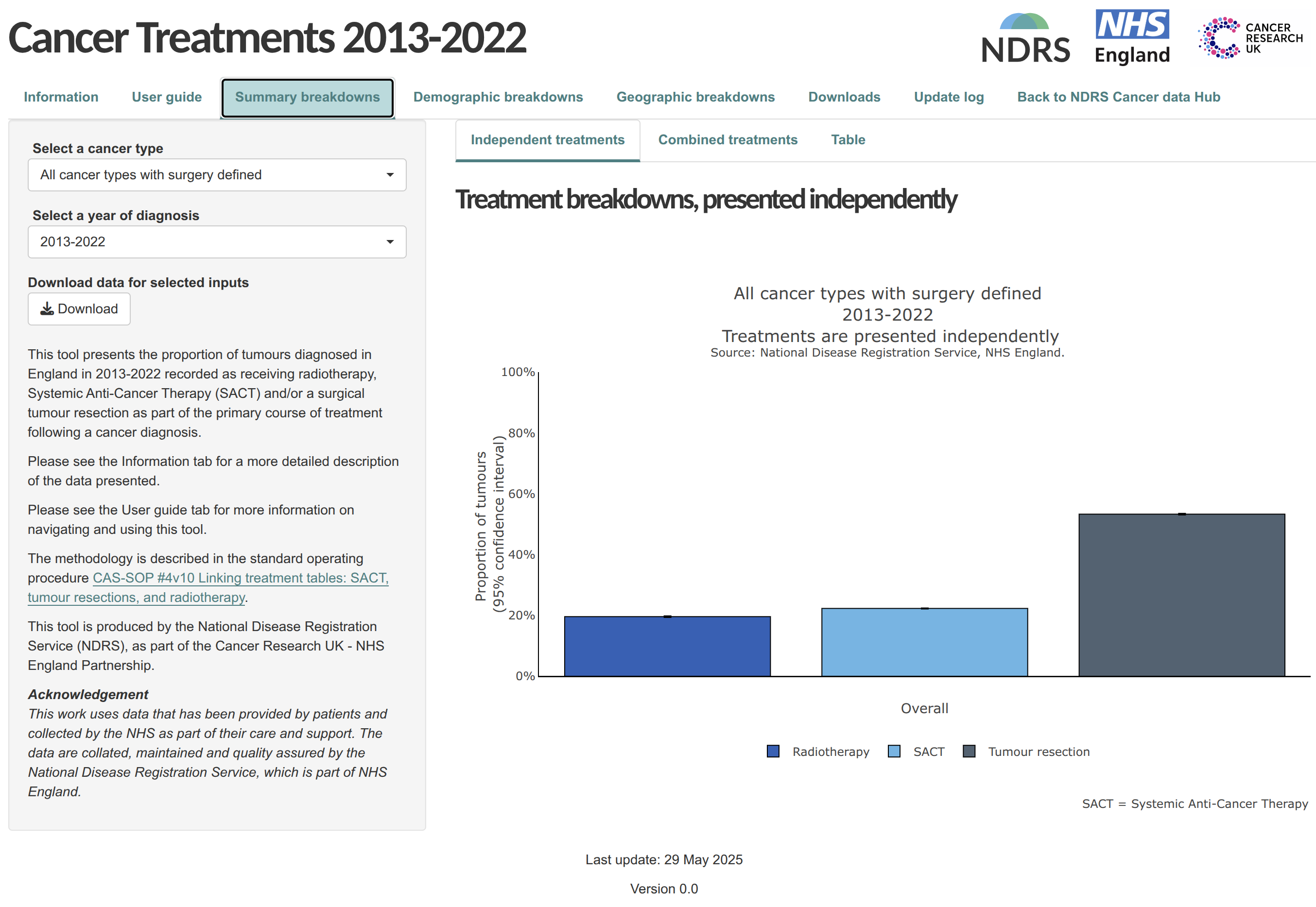Open the Information tab

pyautogui.click(x=61, y=97)
